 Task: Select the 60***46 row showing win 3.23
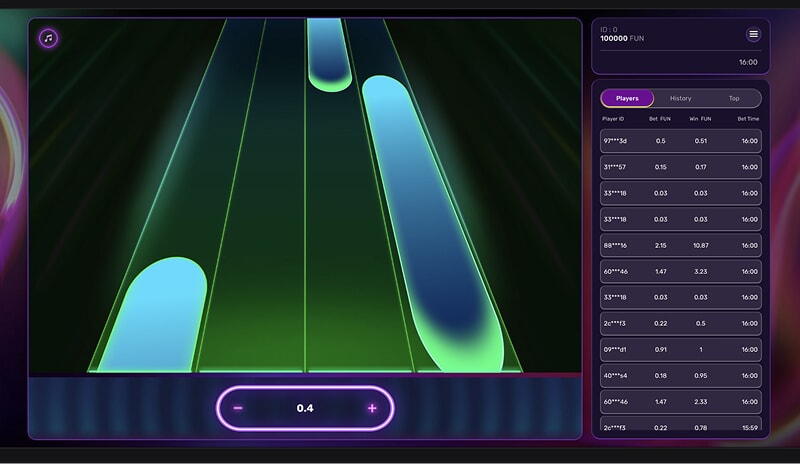(x=680, y=271)
